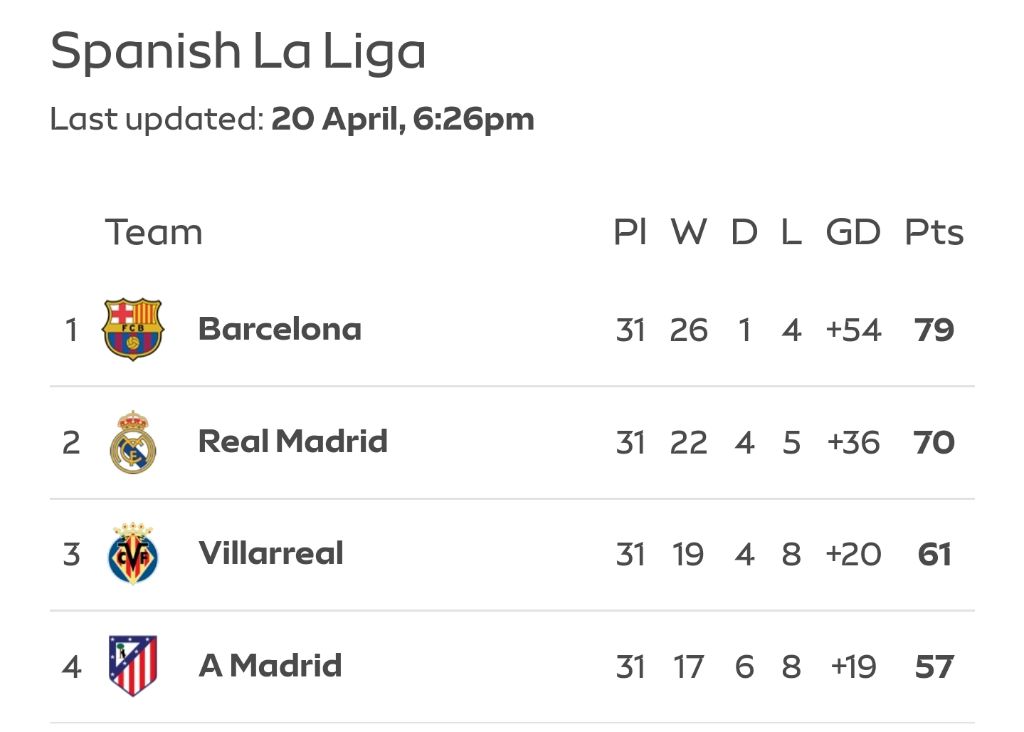Screen dimensions: 1024x732
Task: Click the Spanish La Liga heading
Action: [238, 52]
